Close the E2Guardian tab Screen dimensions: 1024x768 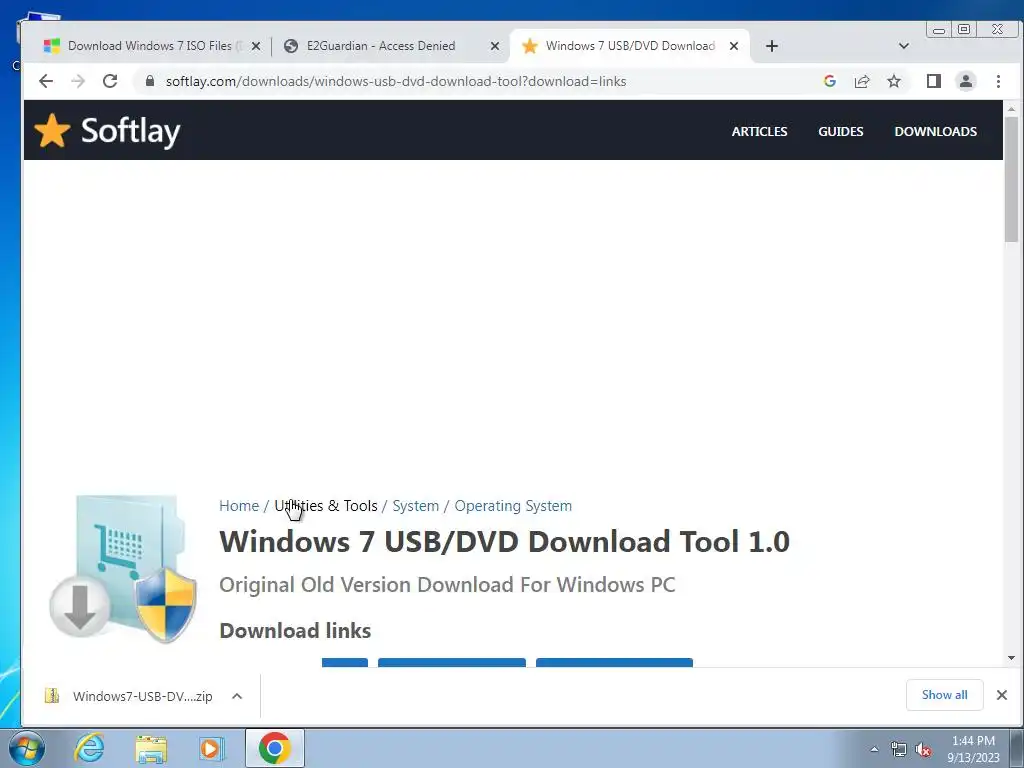coord(495,46)
